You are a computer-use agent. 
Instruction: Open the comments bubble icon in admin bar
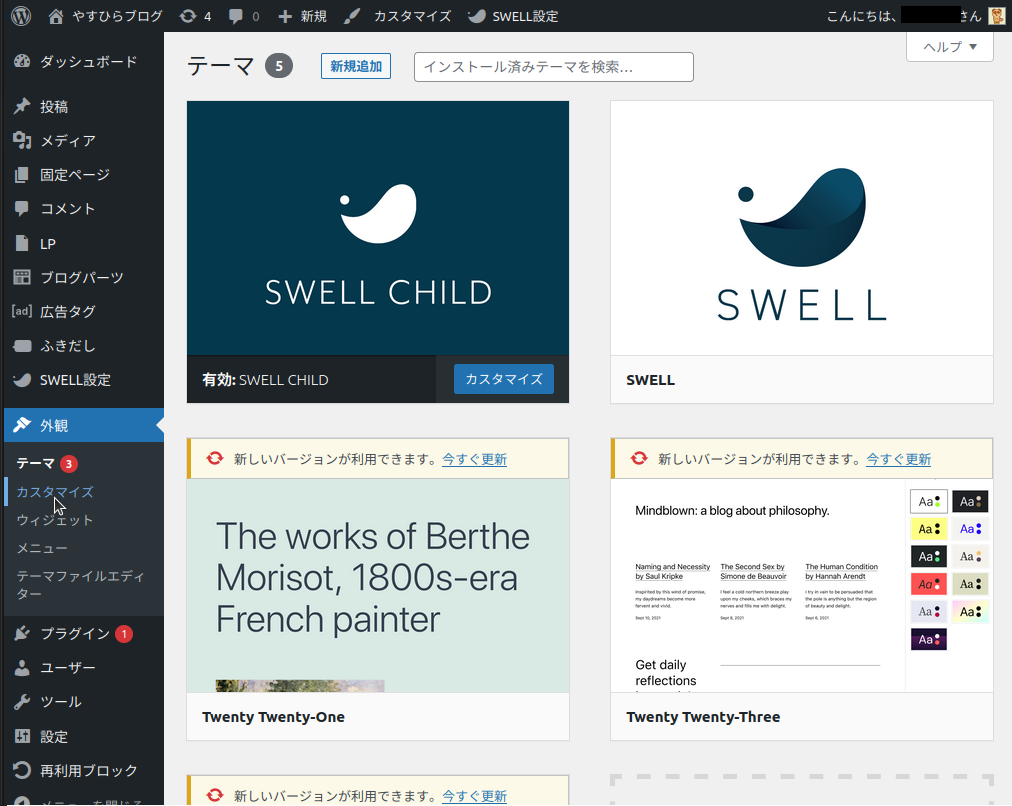pyautogui.click(x=236, y=16)
